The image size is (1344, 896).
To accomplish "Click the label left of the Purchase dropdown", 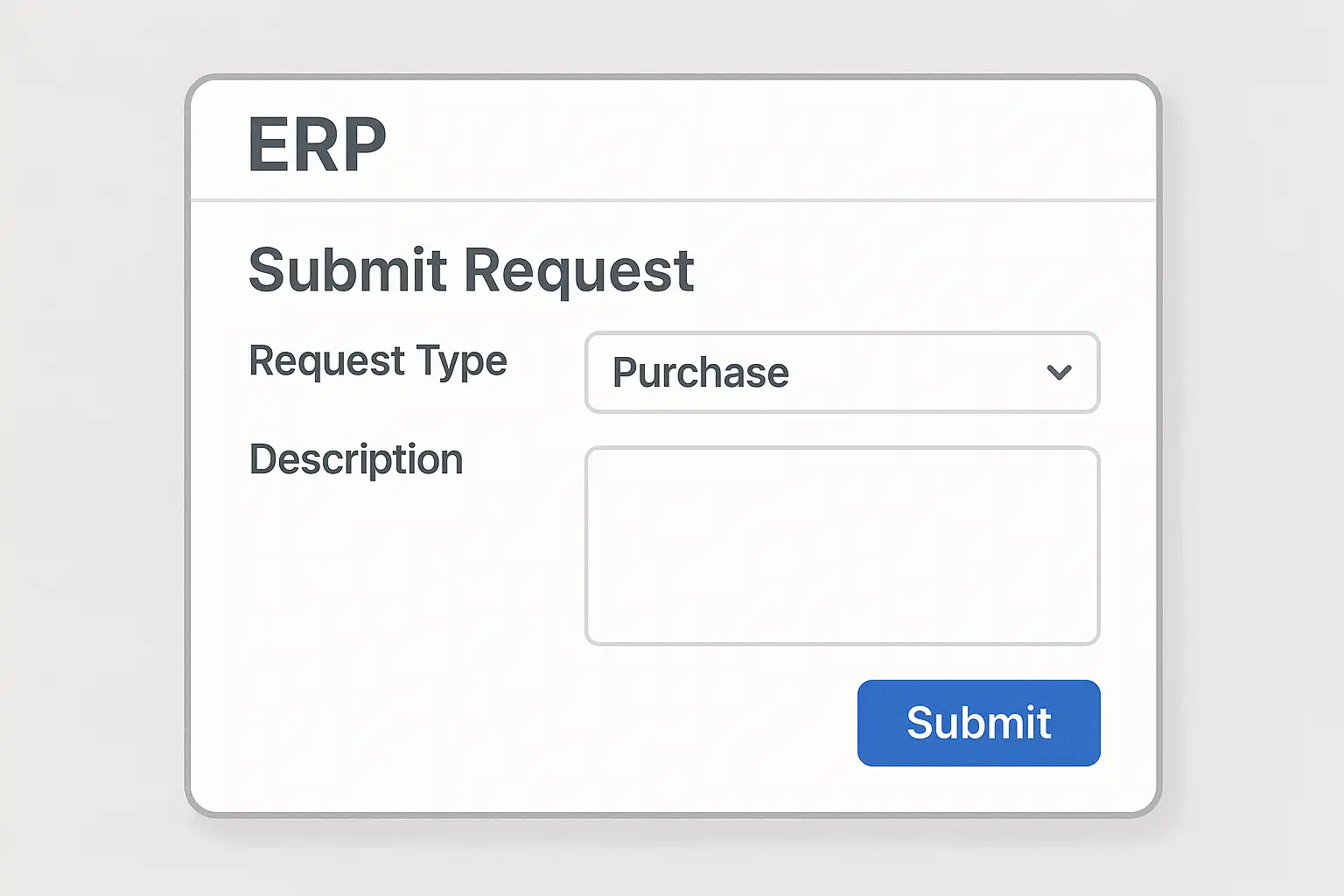I will 378,360.
